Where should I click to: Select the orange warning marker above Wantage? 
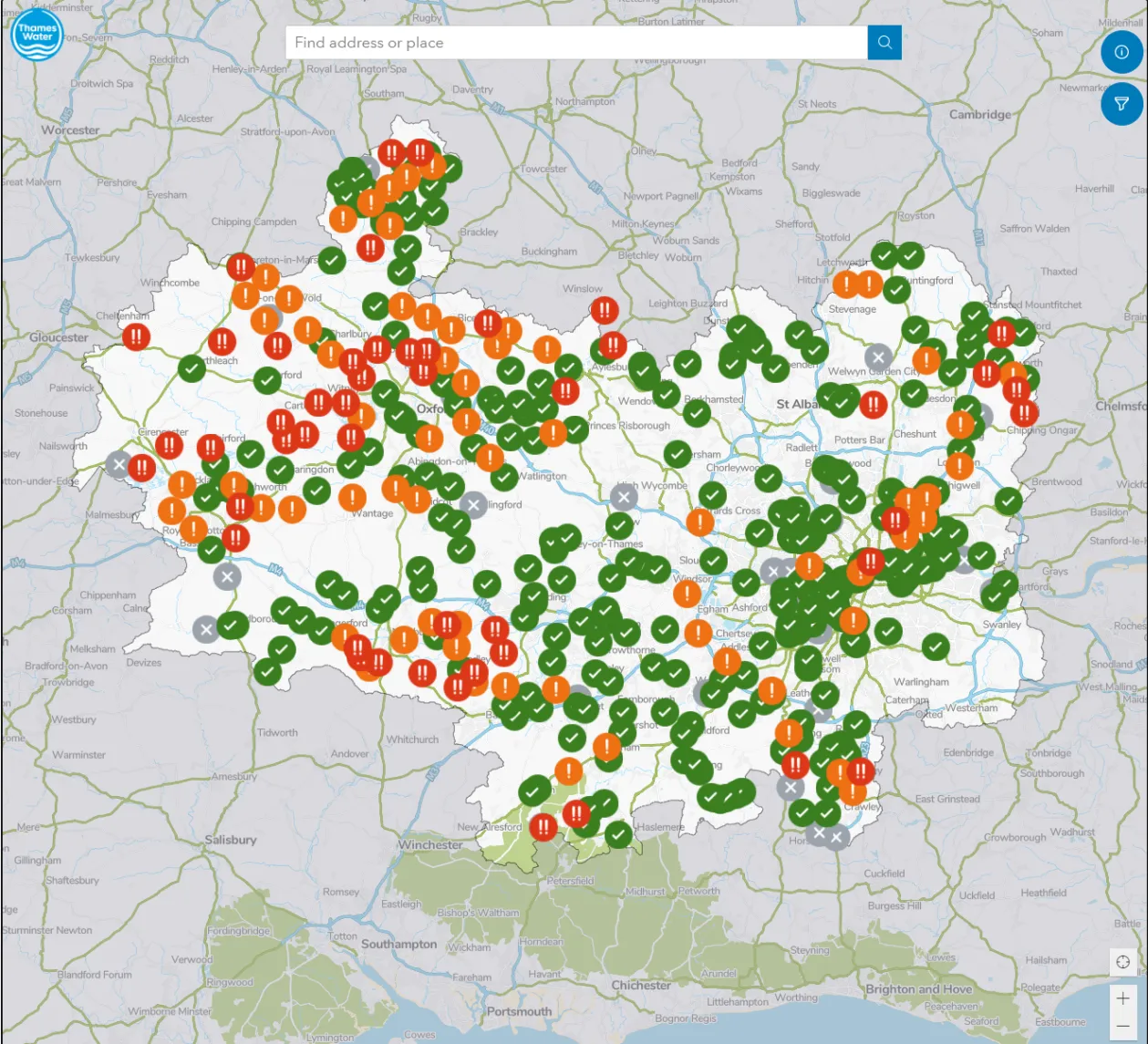[x=352, y=498]
